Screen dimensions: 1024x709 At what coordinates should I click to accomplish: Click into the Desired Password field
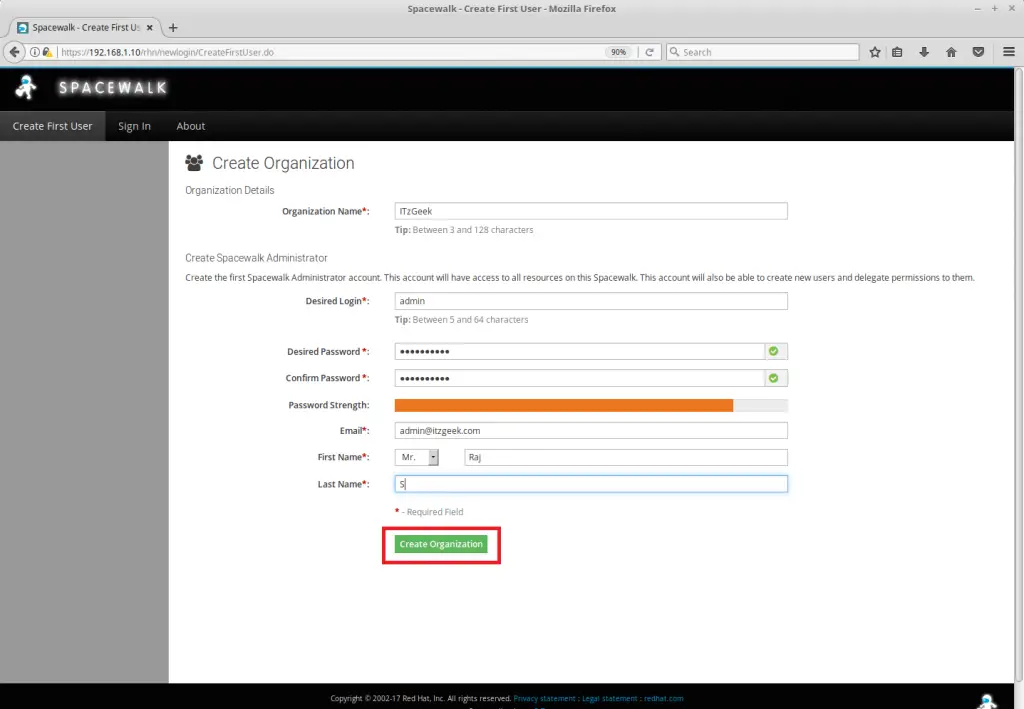pos(579,351)
